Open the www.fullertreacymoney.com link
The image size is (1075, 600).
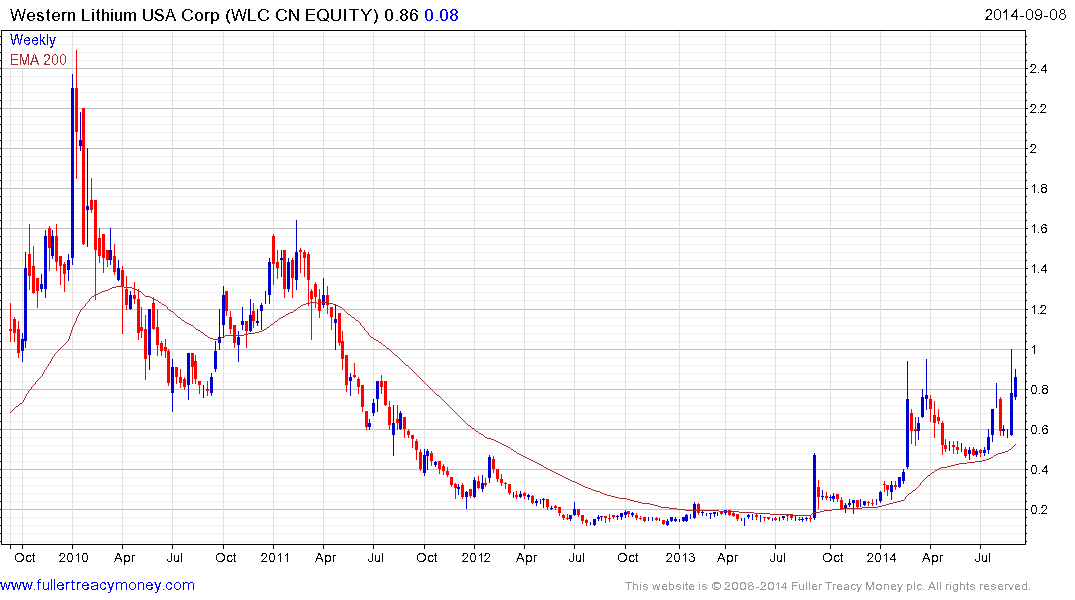click(x=97, y=585)
